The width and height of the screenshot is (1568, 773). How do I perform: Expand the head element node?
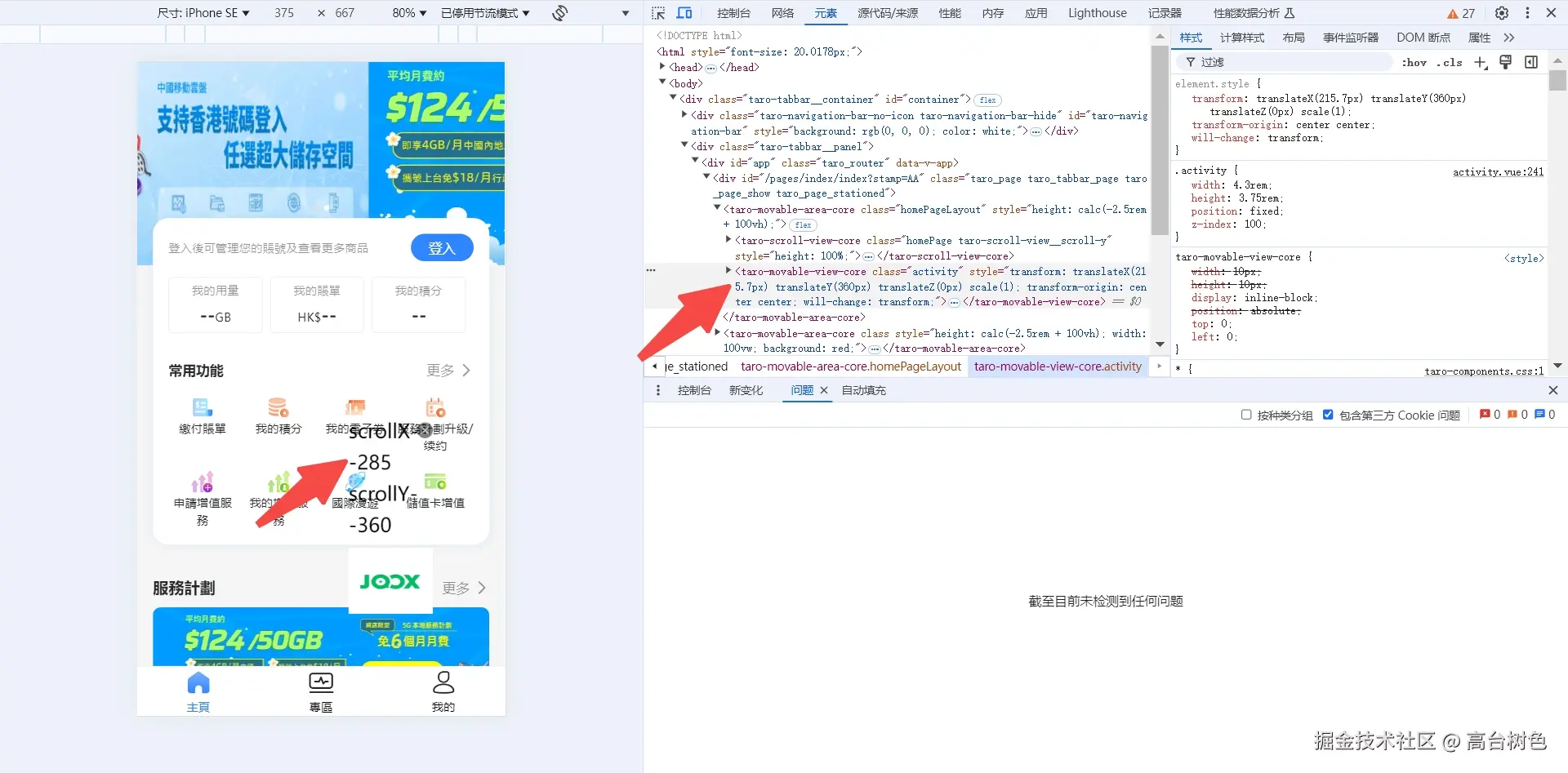[662, 67]
